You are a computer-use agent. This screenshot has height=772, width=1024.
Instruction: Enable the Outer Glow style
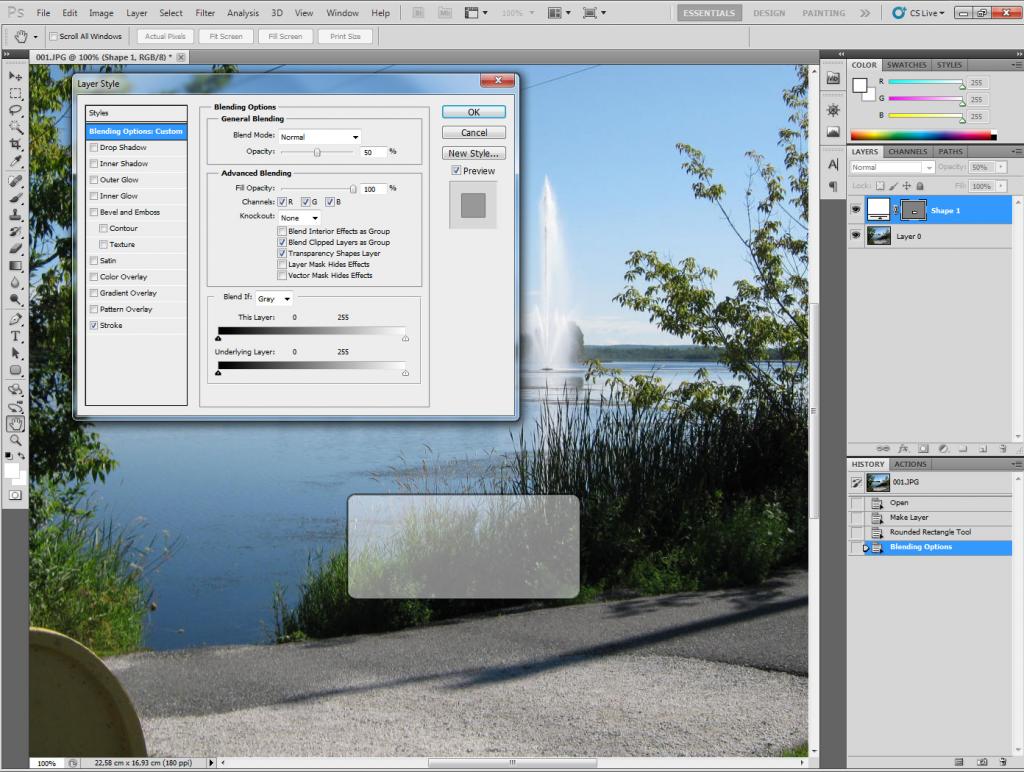tap(94, 180)
